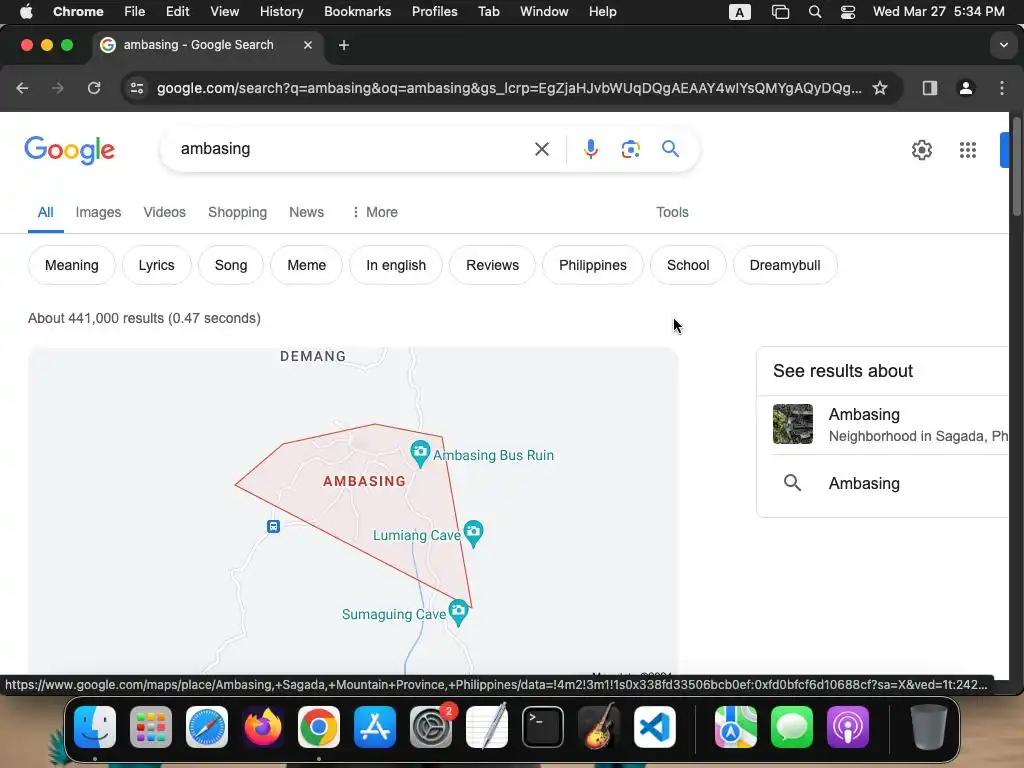Viewport: 1024px width, 768px height.
Task: Filter results by Meaning chip
Action: coord(72,265)
